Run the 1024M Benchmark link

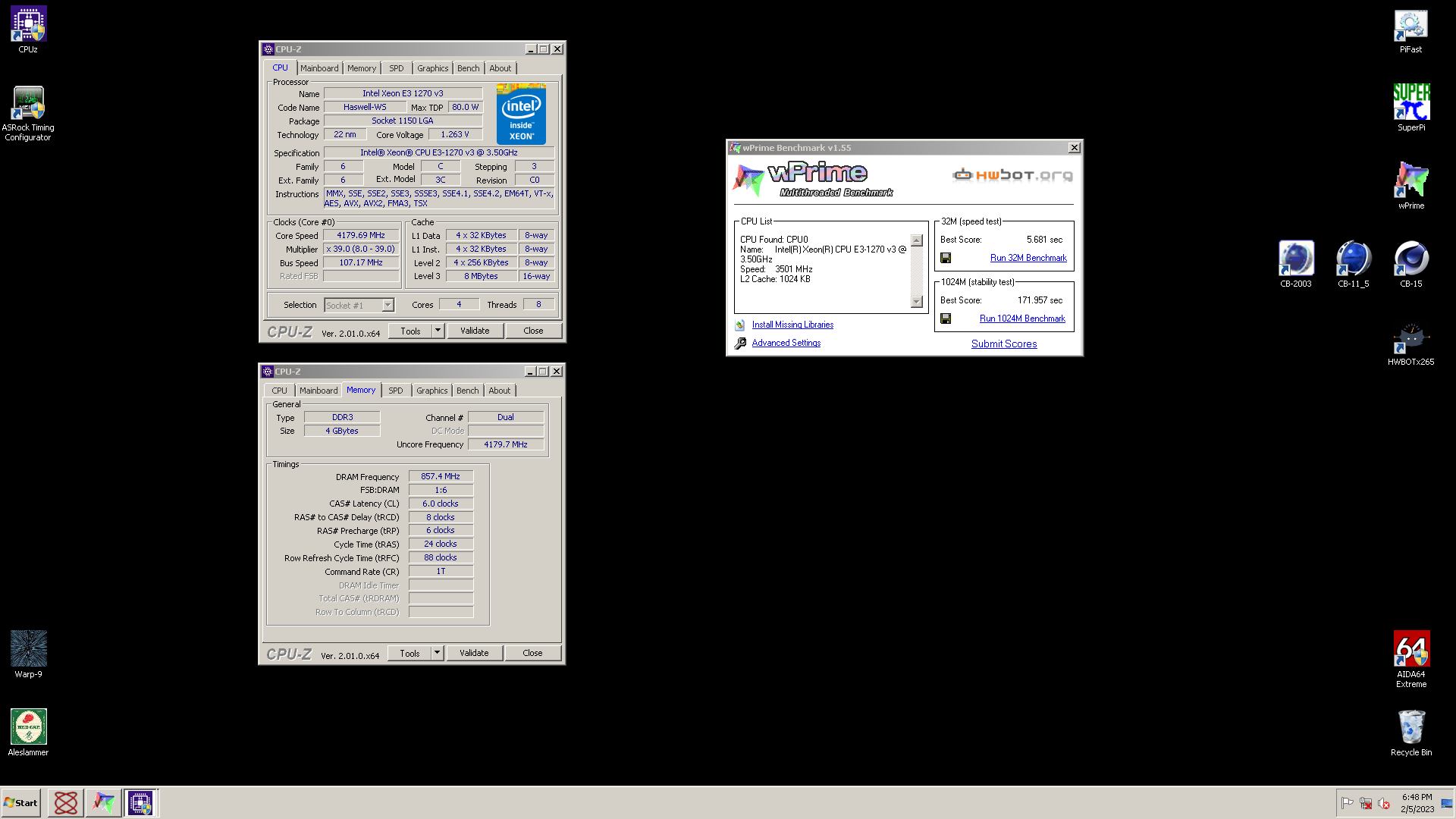pos(1022,318)
